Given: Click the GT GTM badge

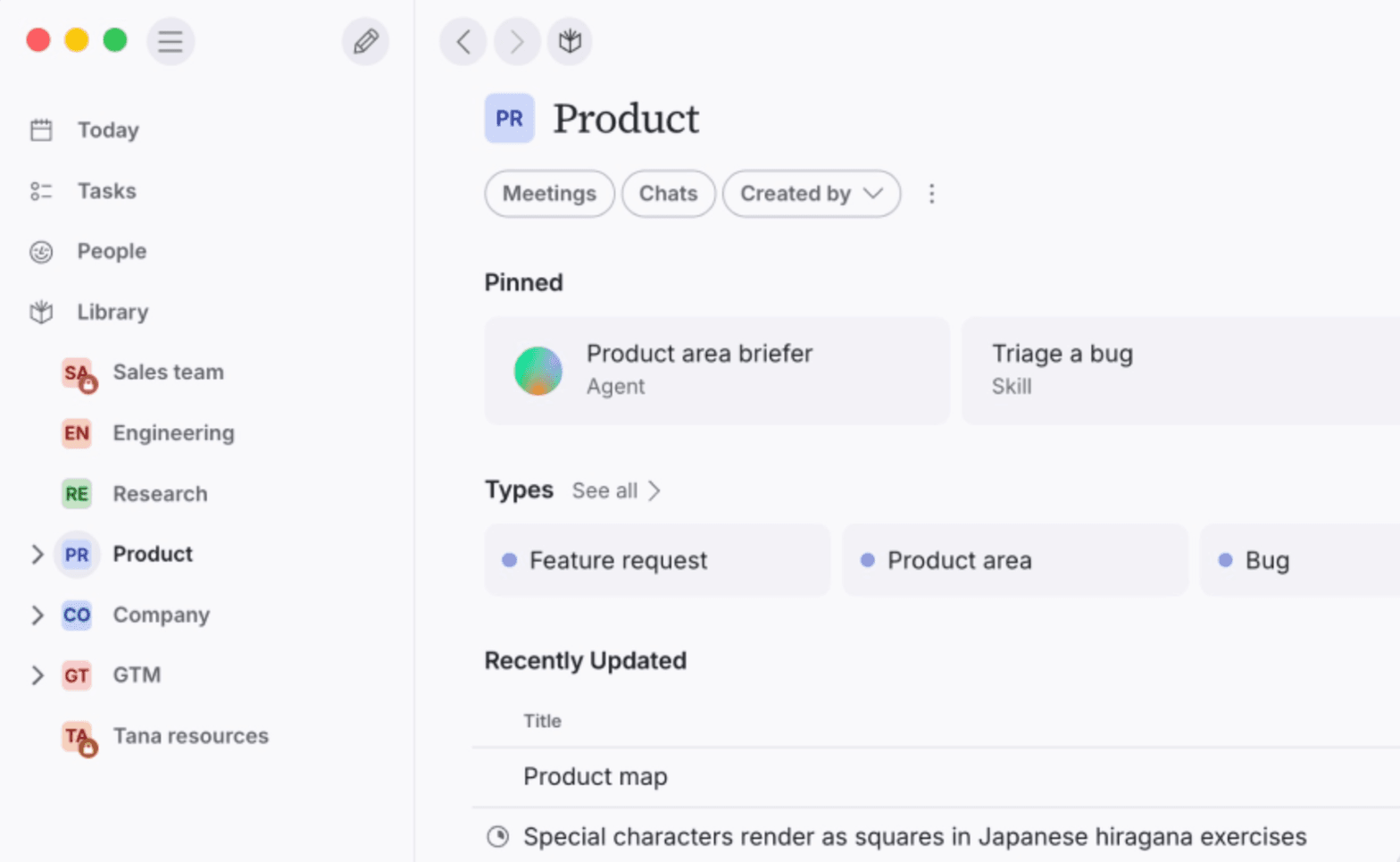Looking at the screenshot, I should coord(77,675).
